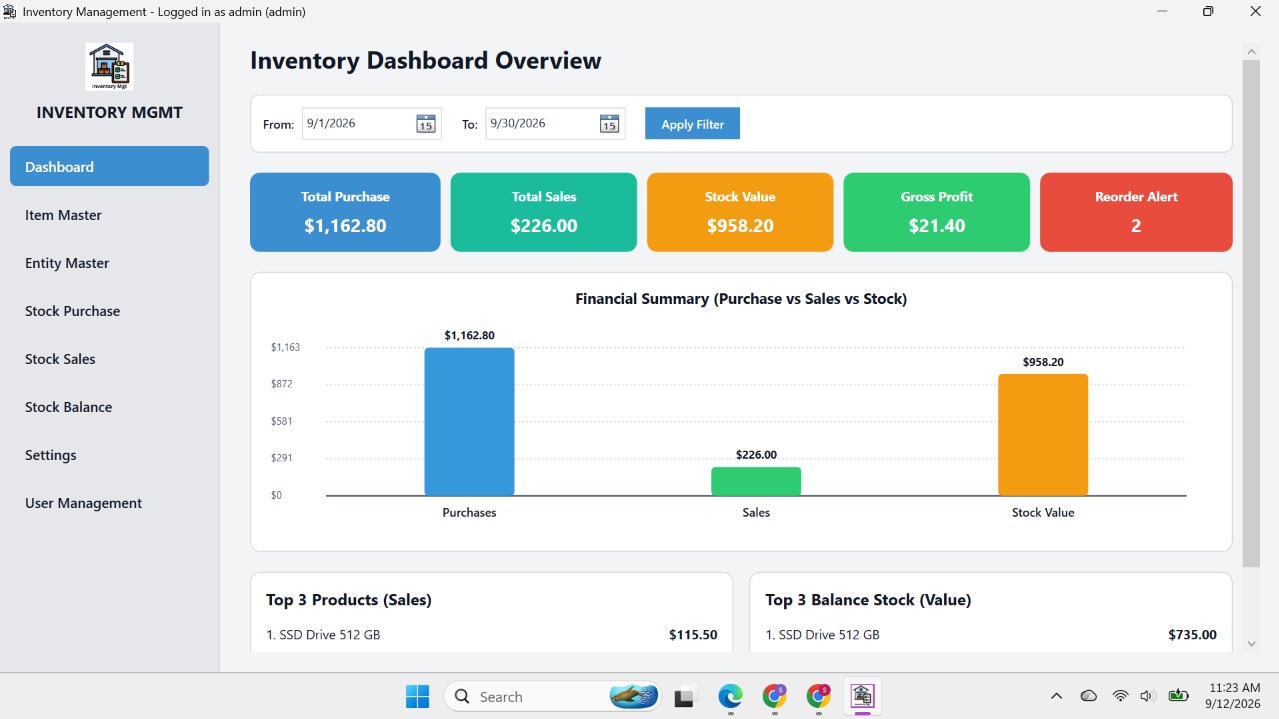Open Windows Start menu

(x=417, y=696)
